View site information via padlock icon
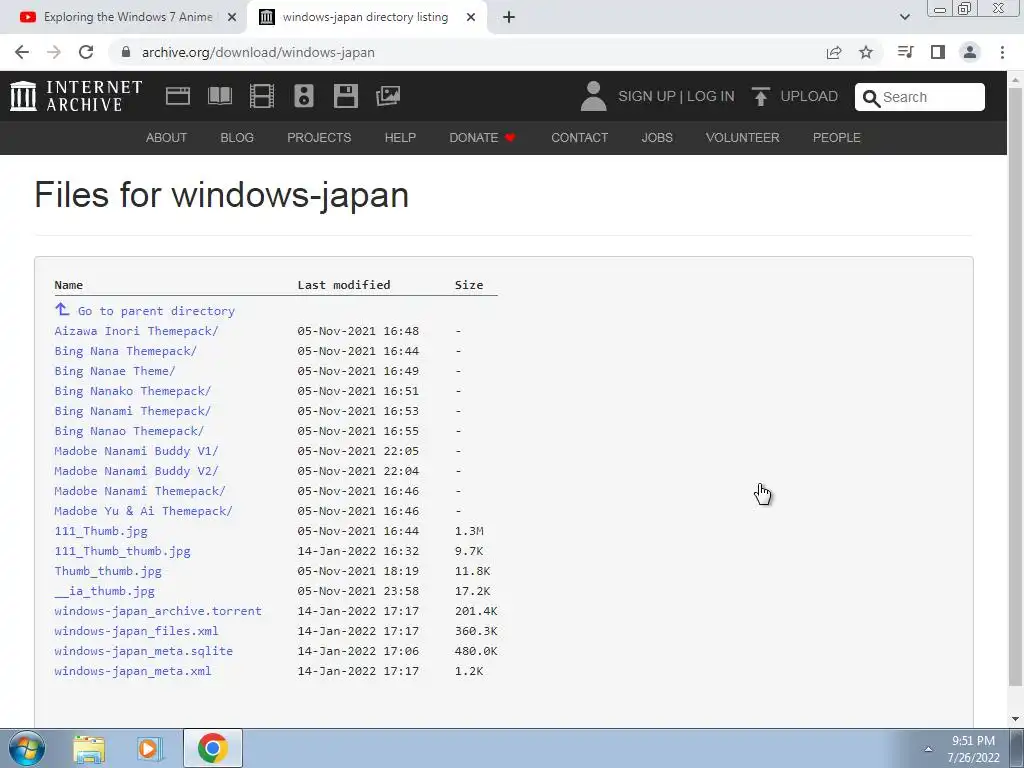1024x768 pixels. click(x=127, y=52)
